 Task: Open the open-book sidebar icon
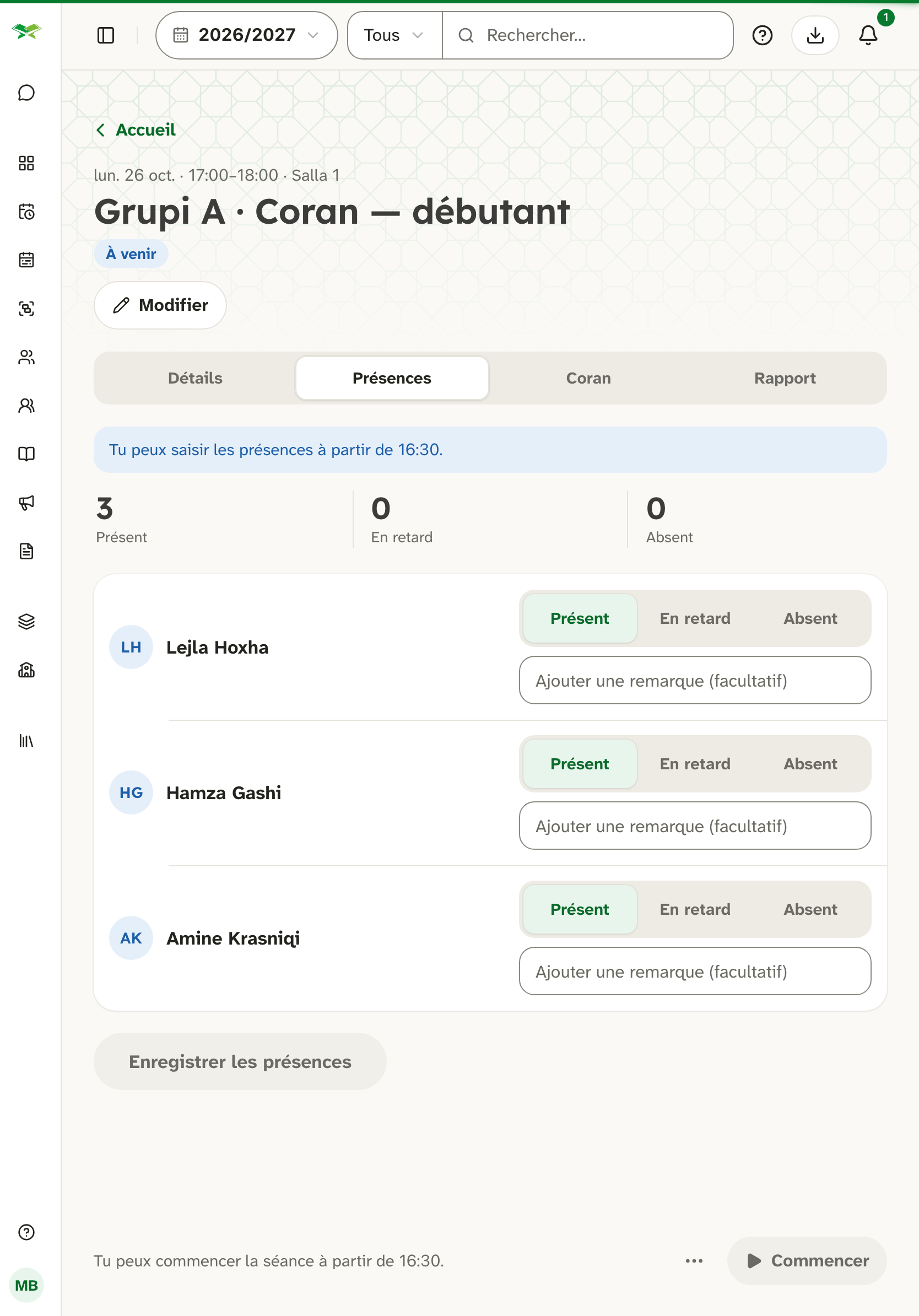(x=26, y=454)
